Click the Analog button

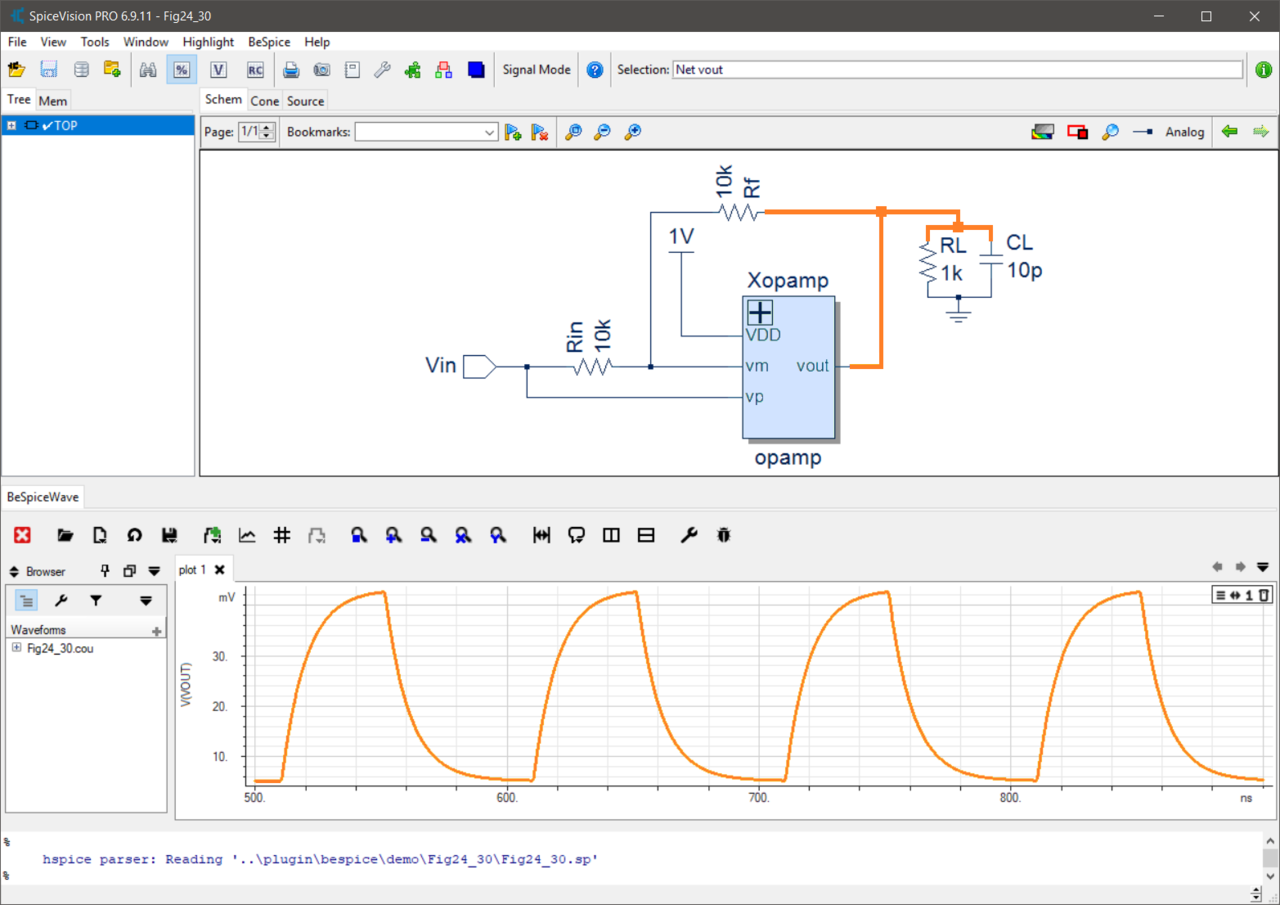coord(1184,132)
